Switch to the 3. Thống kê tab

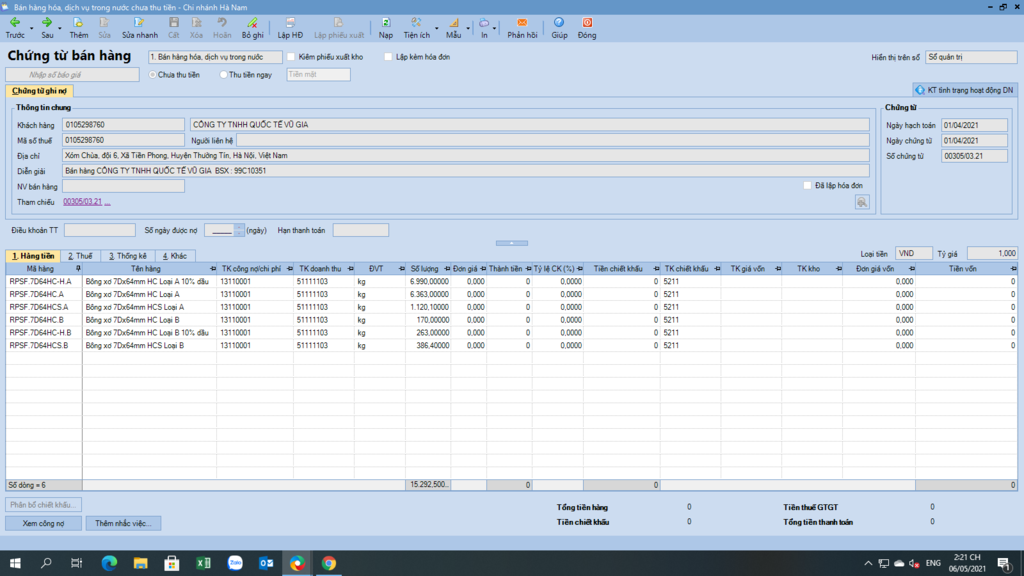[127, 256]
